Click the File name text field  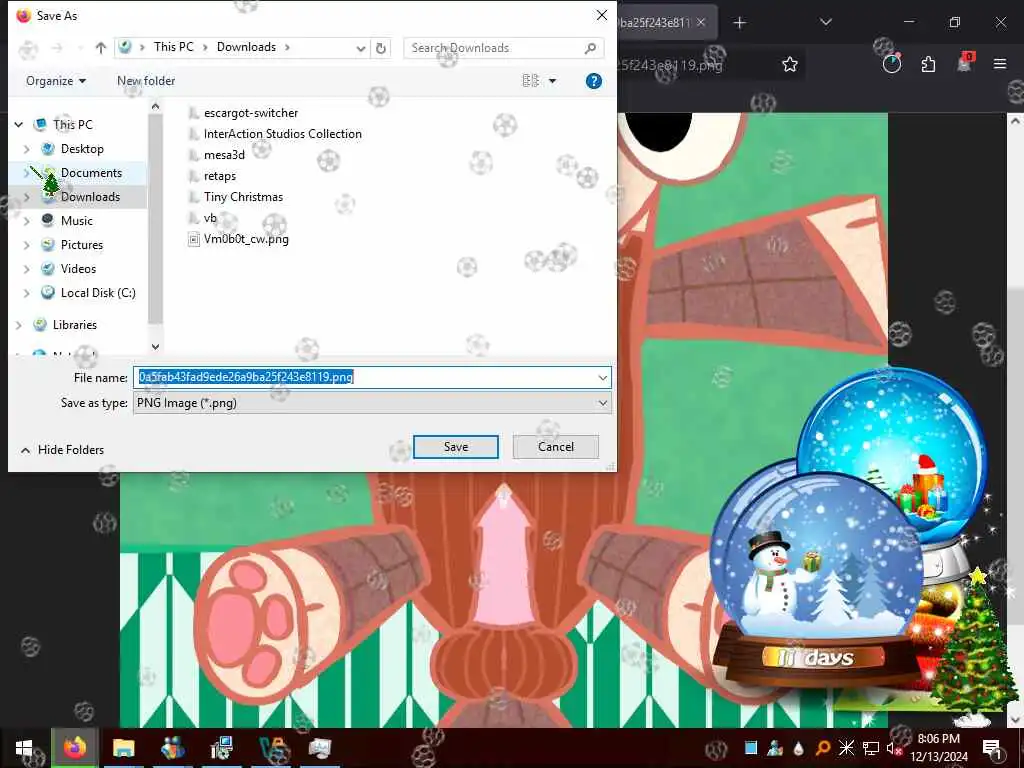pos(364,377)
